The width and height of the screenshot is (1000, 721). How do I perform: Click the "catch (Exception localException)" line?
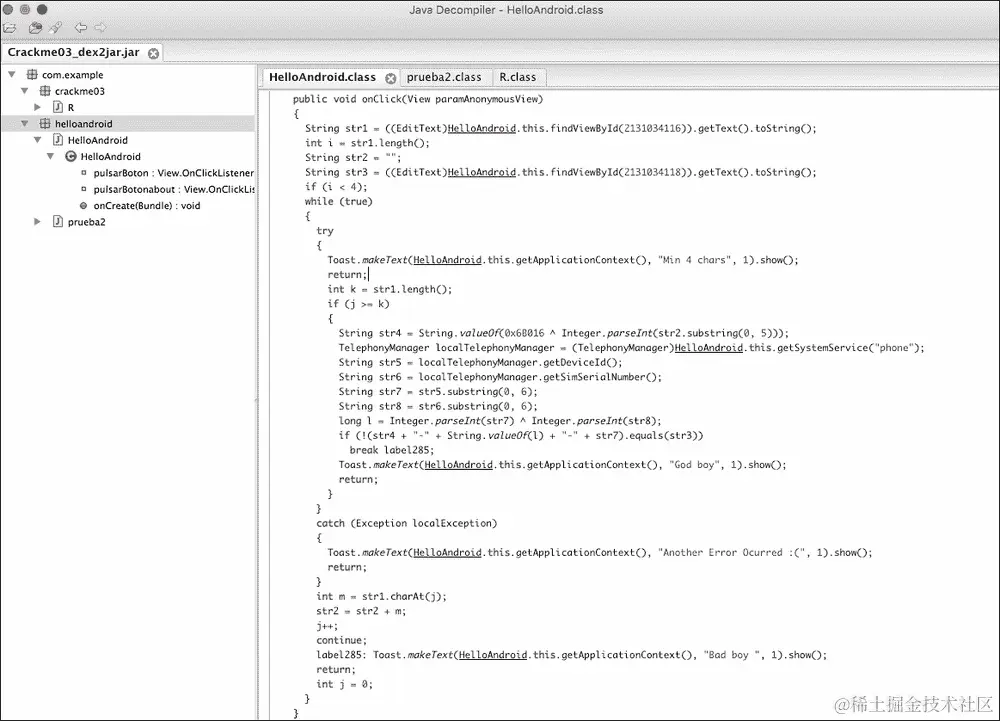pos(406,523)
